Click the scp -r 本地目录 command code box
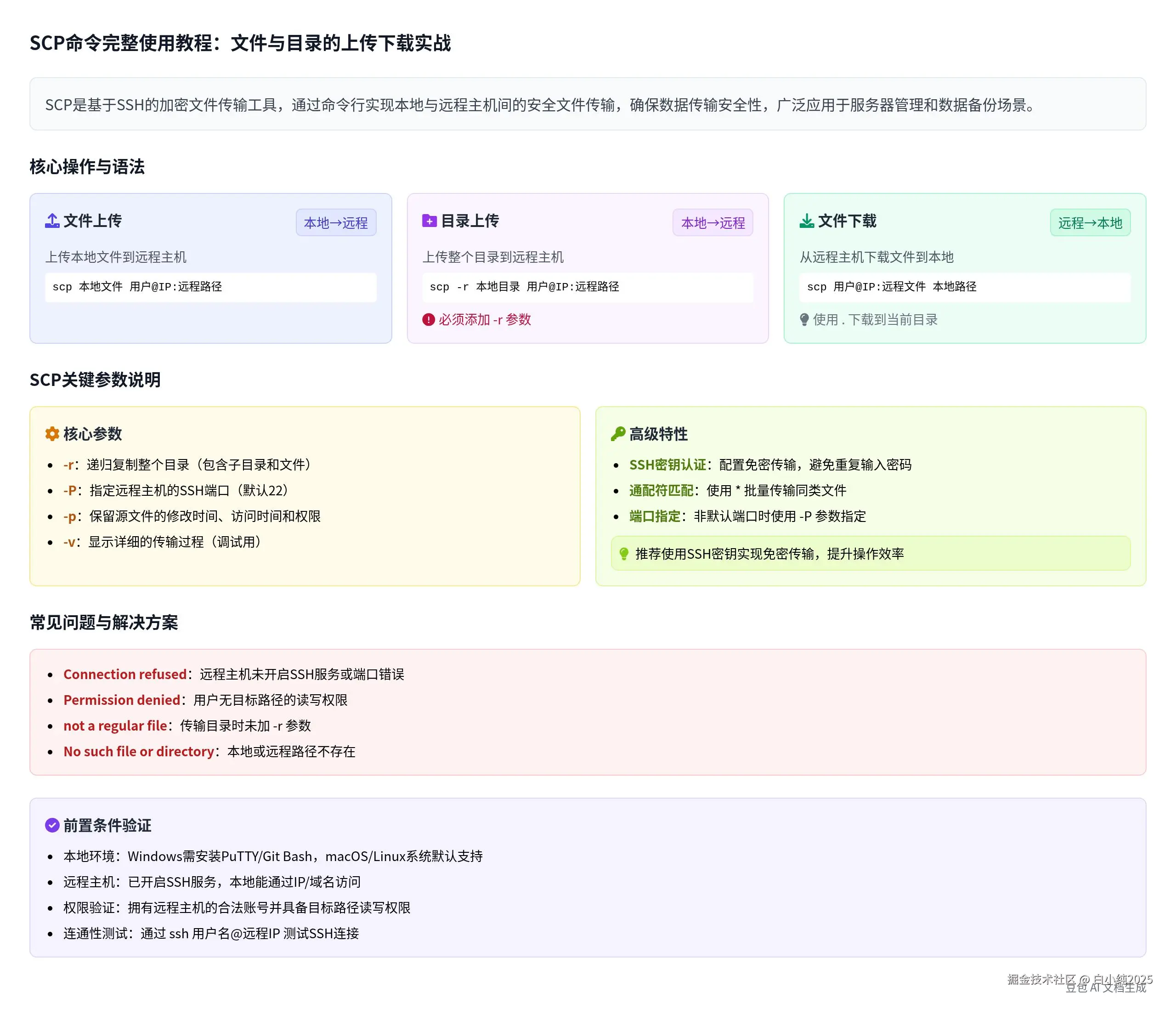 coord(588,287)
